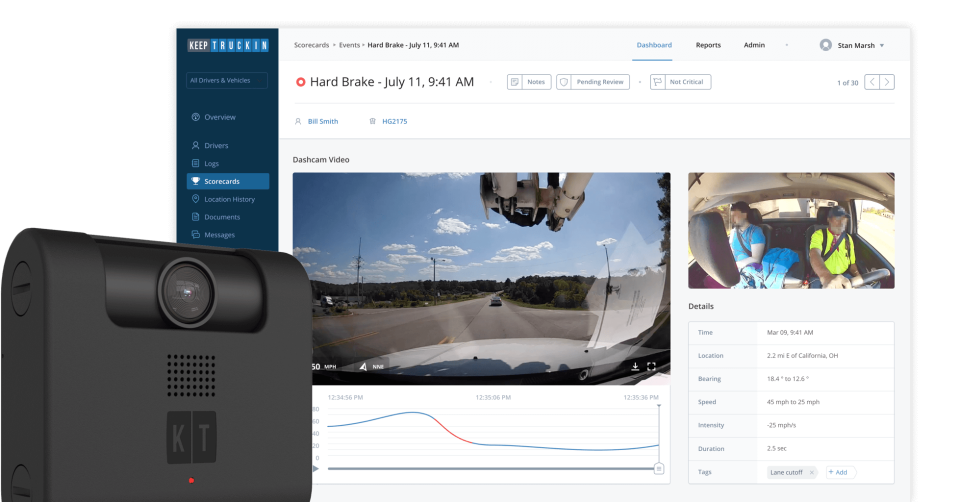The height and width of the screenshot is (502, 960).
Task: Download the dashcam video
Action: (635, 366)
